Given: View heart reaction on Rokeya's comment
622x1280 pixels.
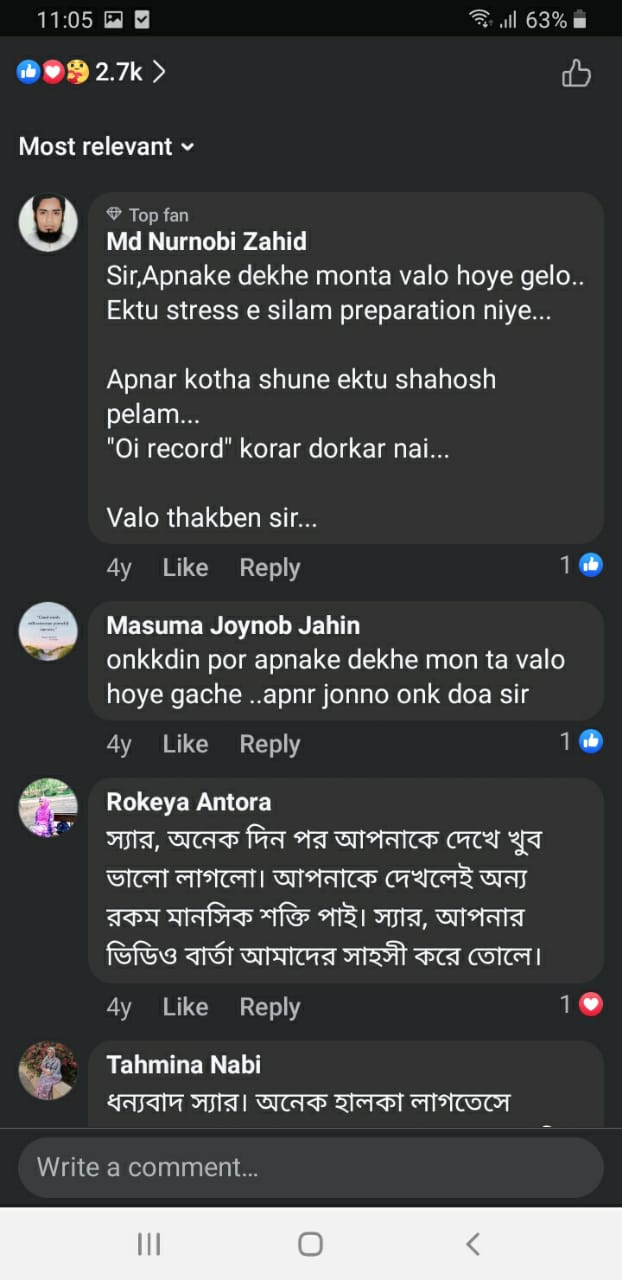Looking at the screenshot, I should point(590,1004).
